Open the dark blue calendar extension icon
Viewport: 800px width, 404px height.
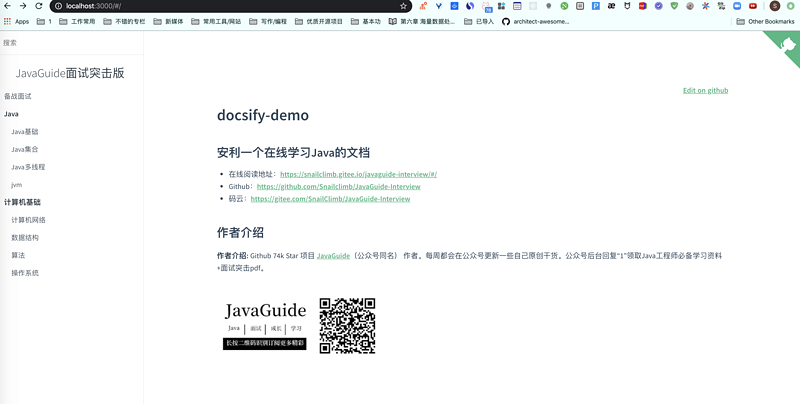[517, 6]
